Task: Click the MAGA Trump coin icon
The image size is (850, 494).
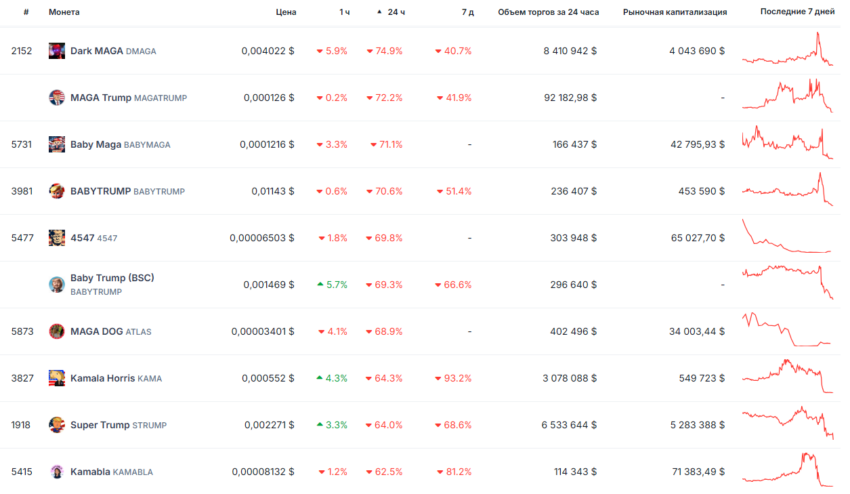Action: point(56,98)
